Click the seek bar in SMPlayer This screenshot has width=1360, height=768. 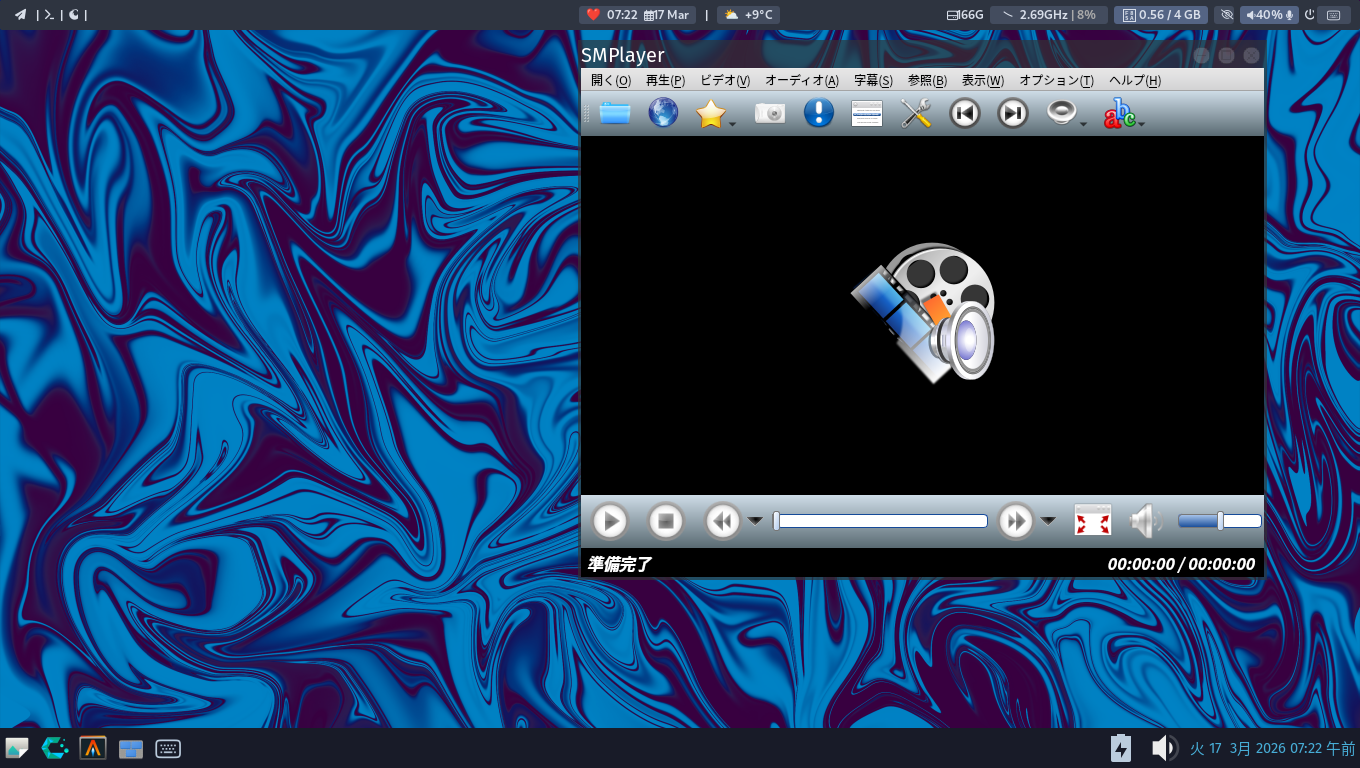880,521
